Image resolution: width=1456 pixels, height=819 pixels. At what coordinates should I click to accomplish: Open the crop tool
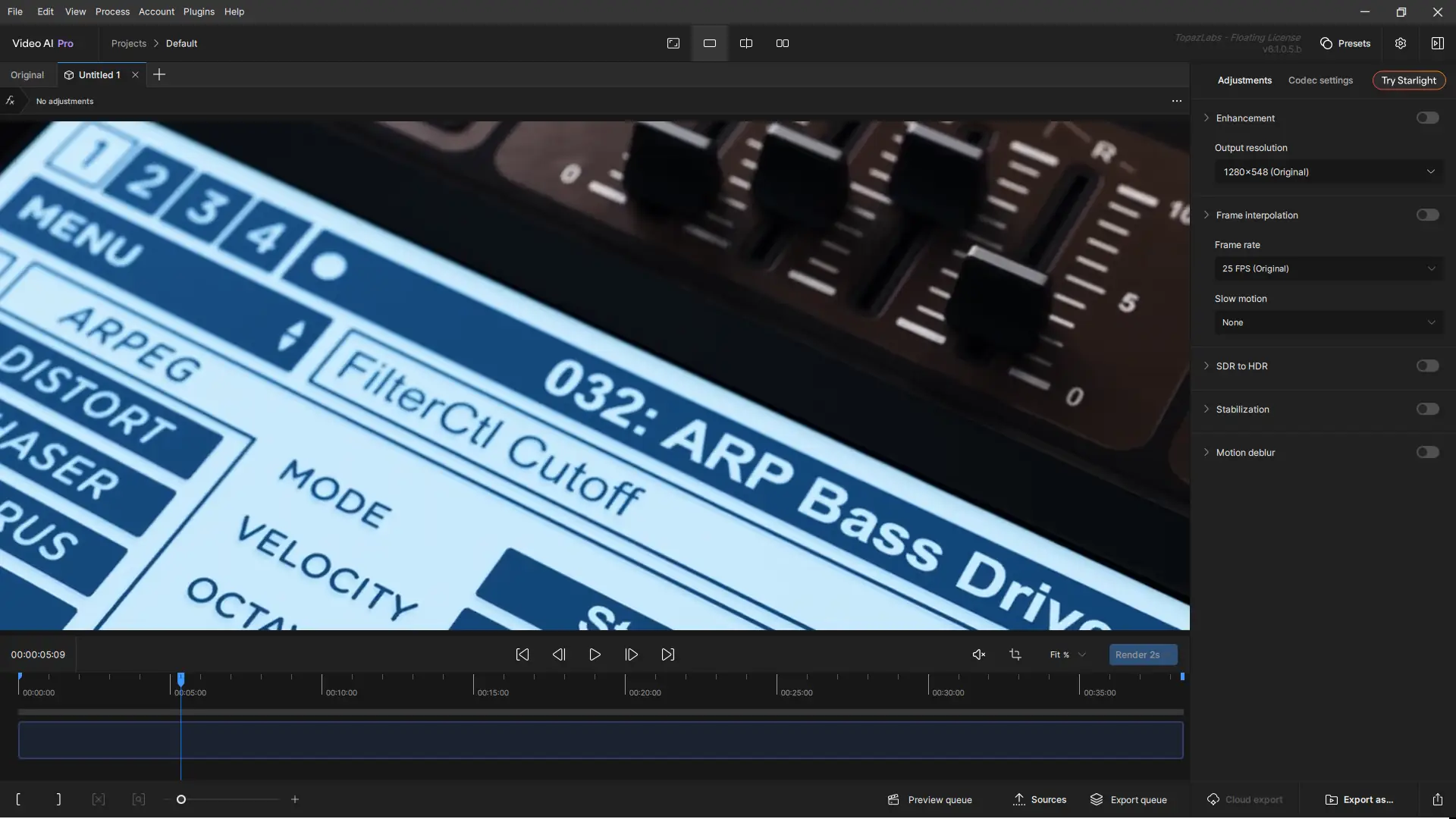pyautogui.click(x=1015, y=654)
